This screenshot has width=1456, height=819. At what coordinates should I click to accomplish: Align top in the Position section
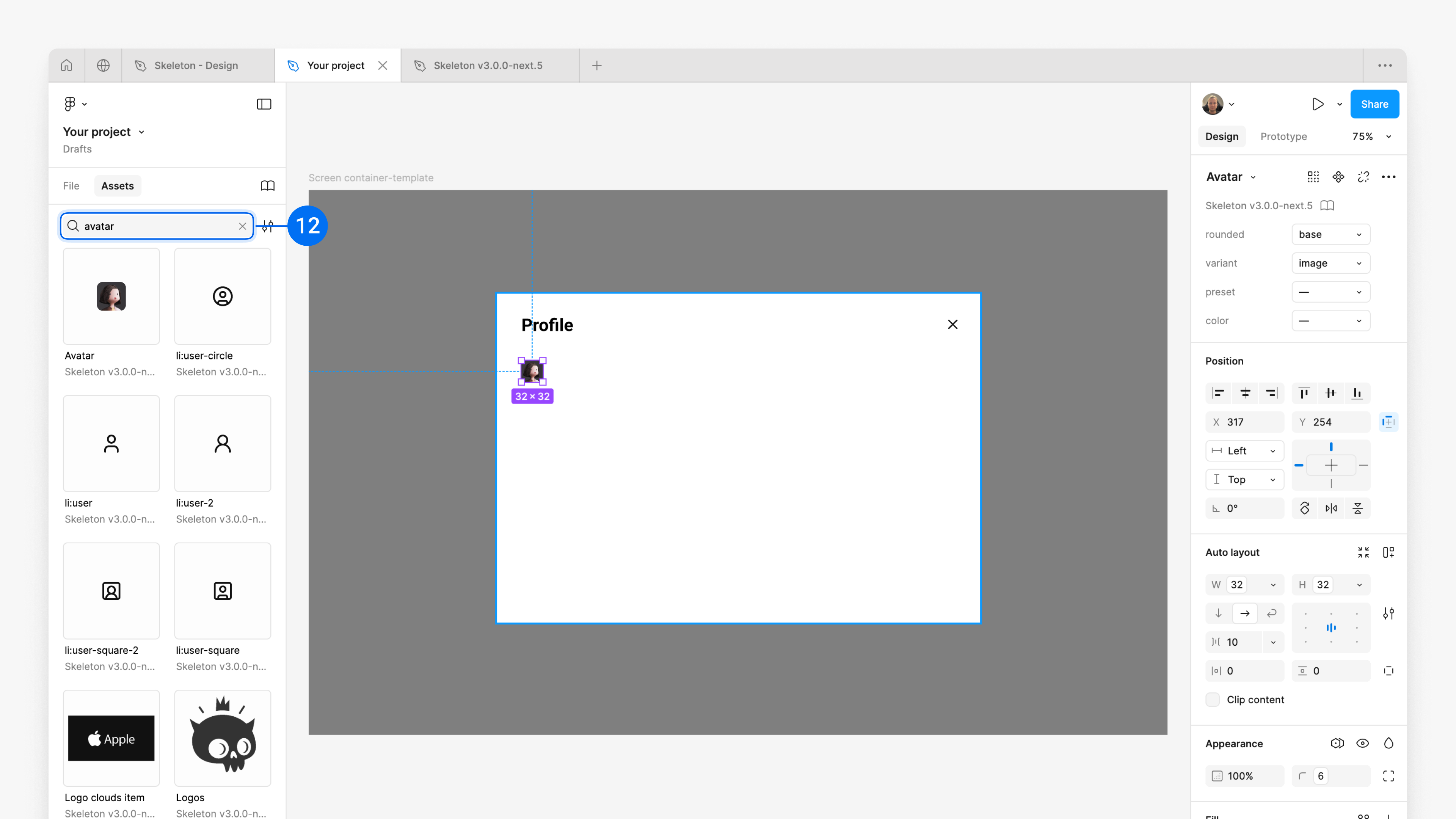1304,394
